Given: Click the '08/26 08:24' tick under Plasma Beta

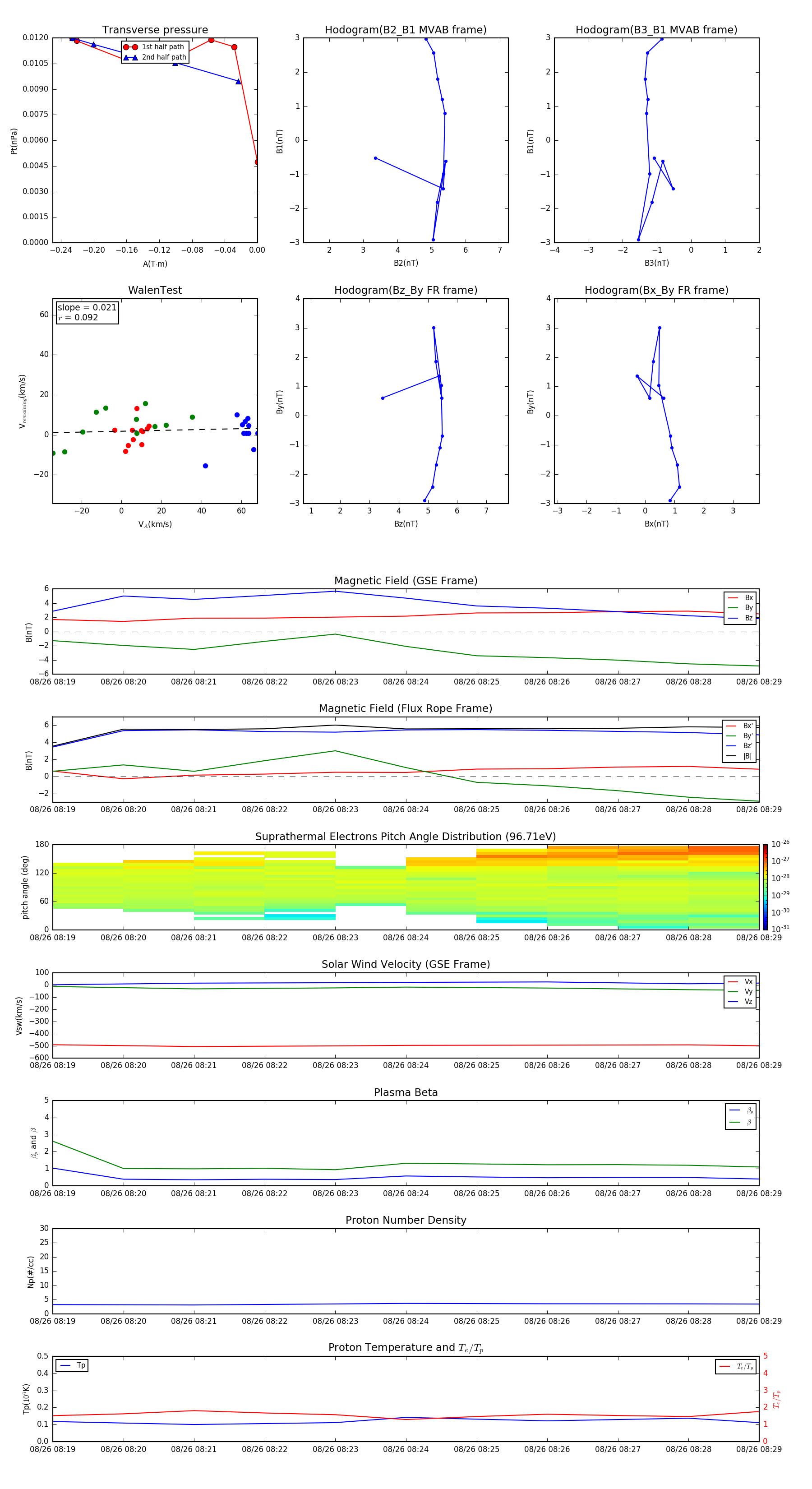Looking at the screenshot, I should coord(406,1193).
